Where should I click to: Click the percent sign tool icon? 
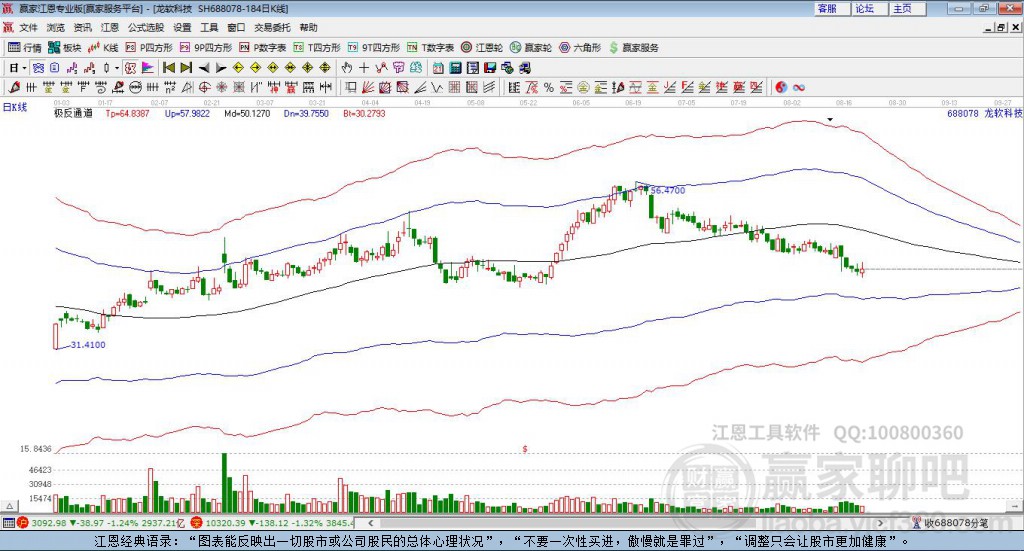tap(549, 87)
